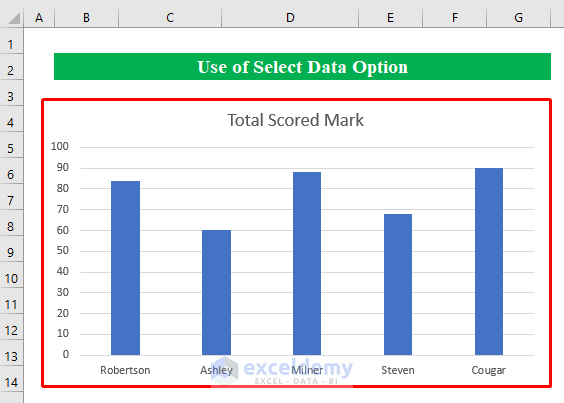This screenshot has height=403, width=564.
Task: Click the Steven axis label
Action: [398, 370]
